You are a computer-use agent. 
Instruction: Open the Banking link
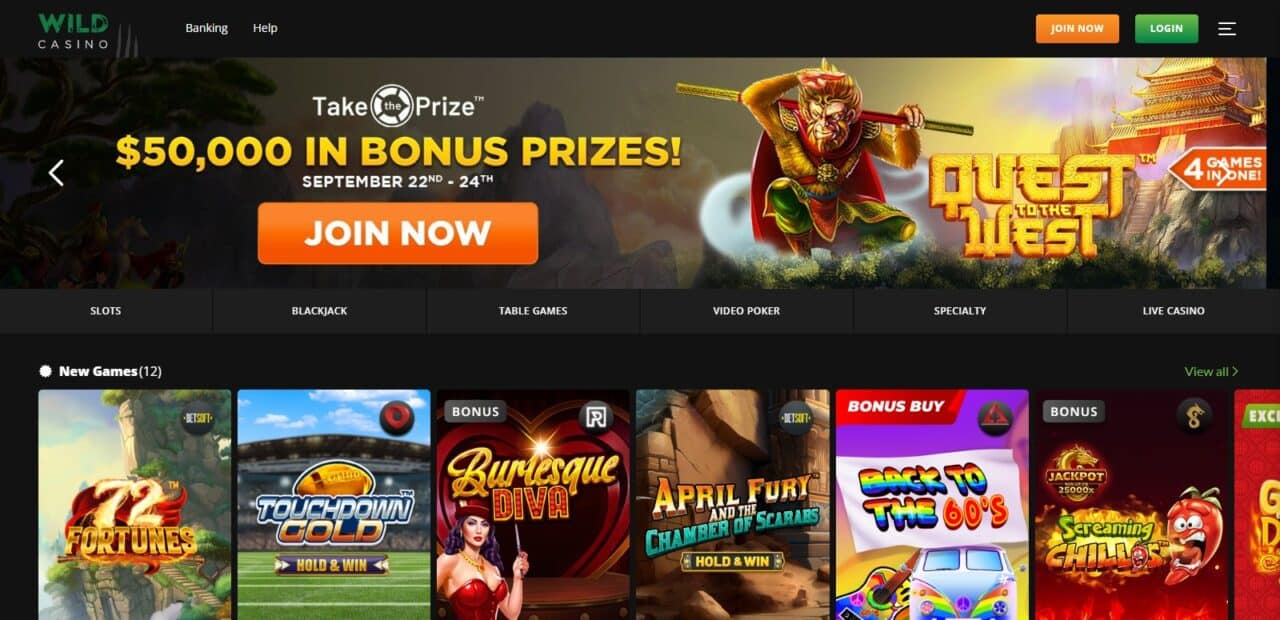[x=207, y=28]
